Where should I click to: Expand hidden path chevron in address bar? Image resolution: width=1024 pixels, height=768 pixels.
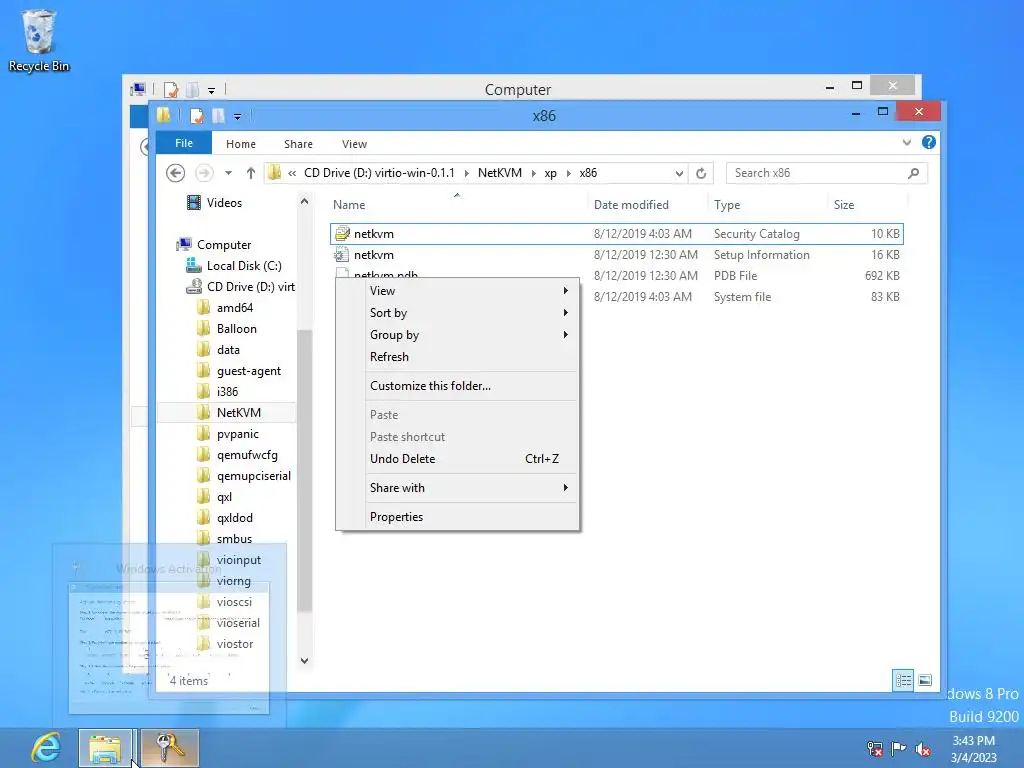pyautogui.click(x=292, y=173)
